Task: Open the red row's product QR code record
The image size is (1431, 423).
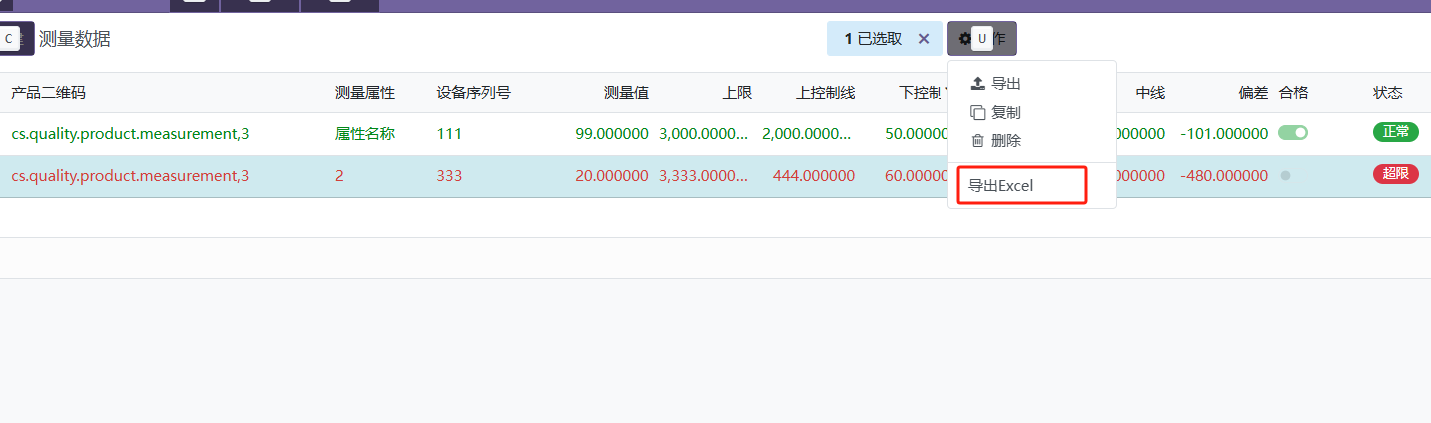Action: tap(130, 176)
